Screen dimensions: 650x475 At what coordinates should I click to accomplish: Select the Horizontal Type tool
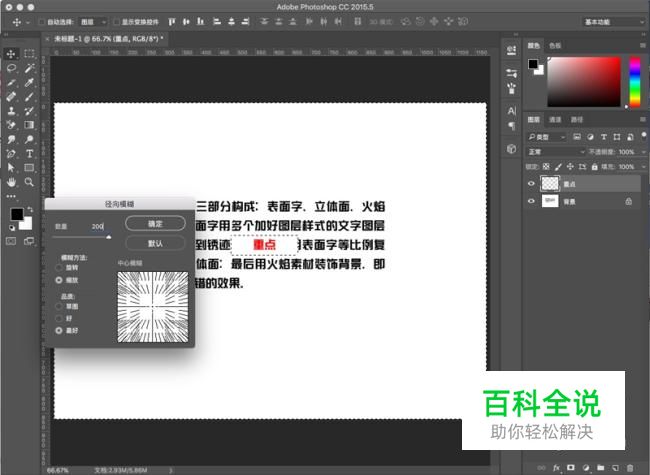click(x=29, y=154)
